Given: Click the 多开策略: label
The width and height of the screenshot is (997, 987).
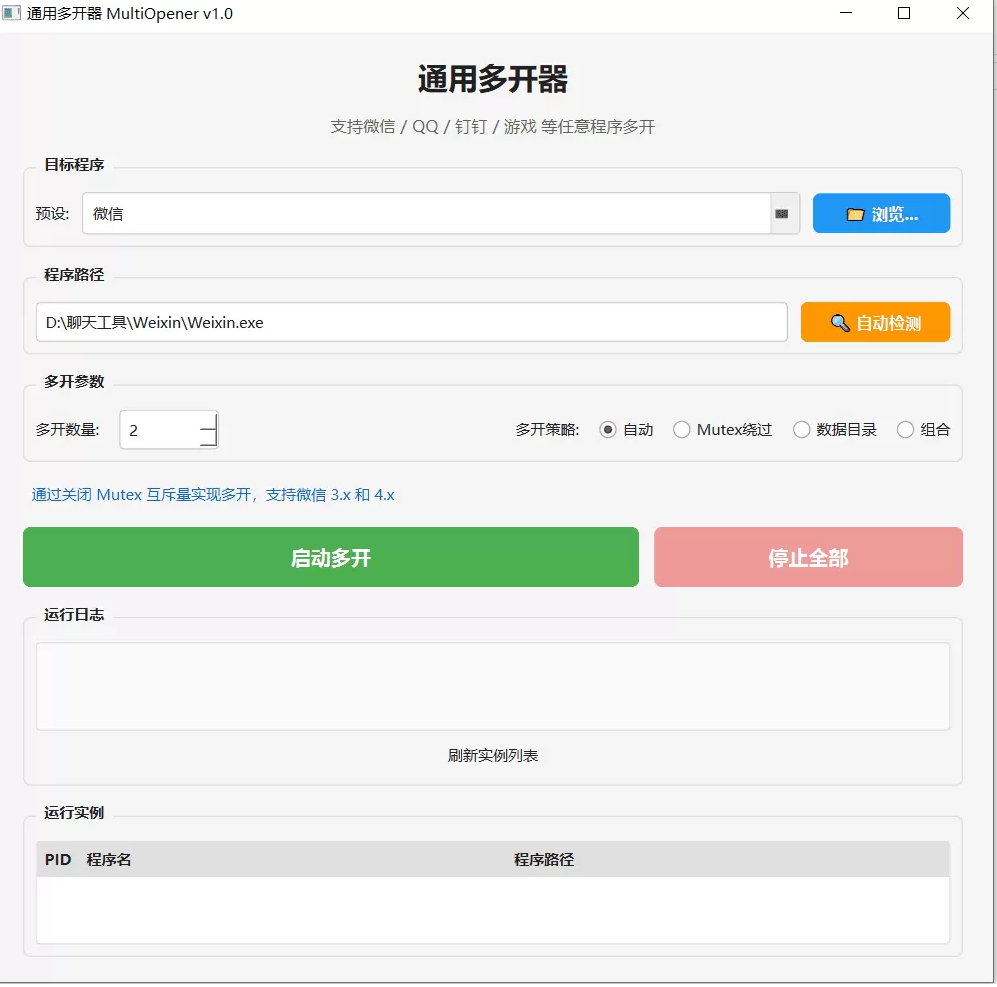Looking at the screenshot, I should [x=547, y=430].
